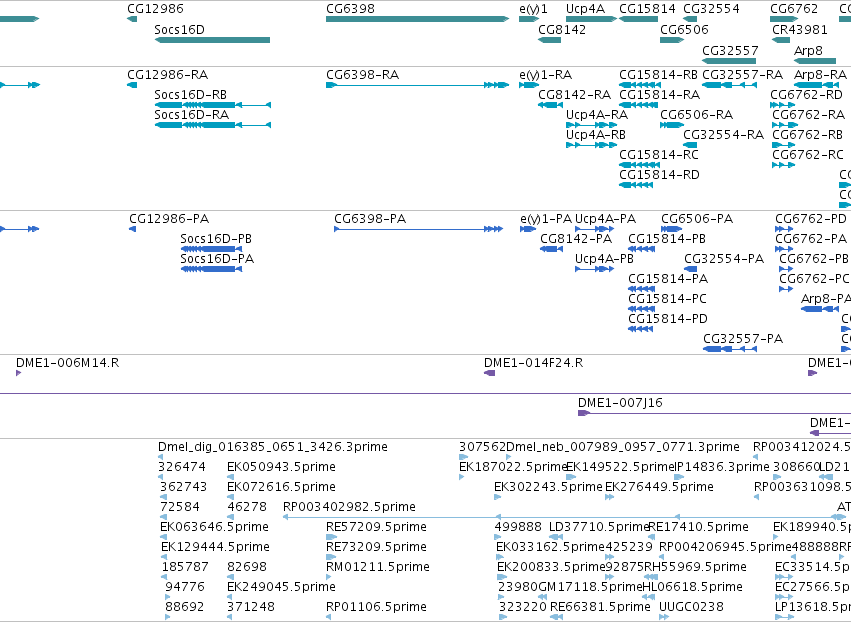Select the CG15814-PB protein label
The width and height of the screenshot is (851, 622).
pyautogui.click(x=666, y=239)
